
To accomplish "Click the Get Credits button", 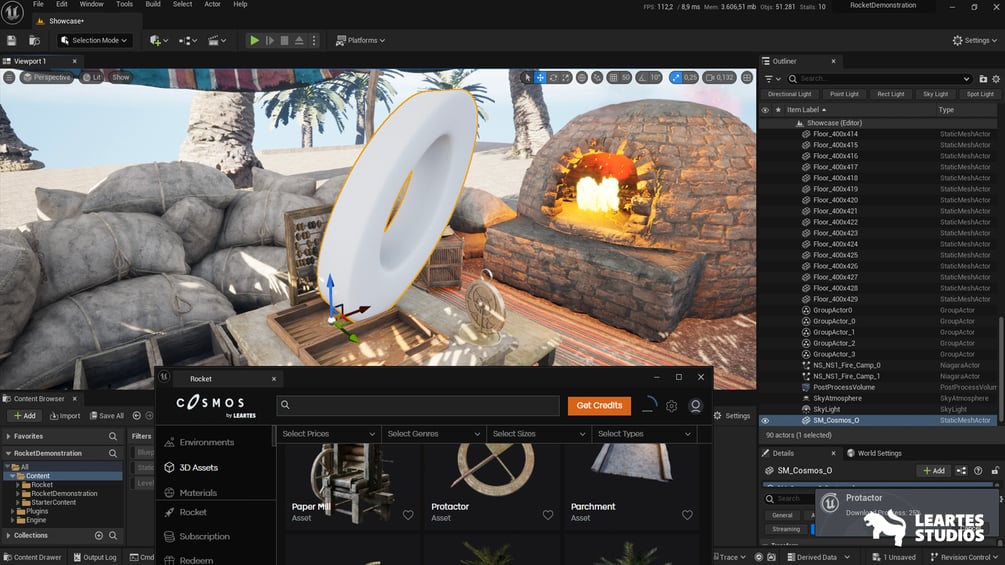I will click(599, 405).
